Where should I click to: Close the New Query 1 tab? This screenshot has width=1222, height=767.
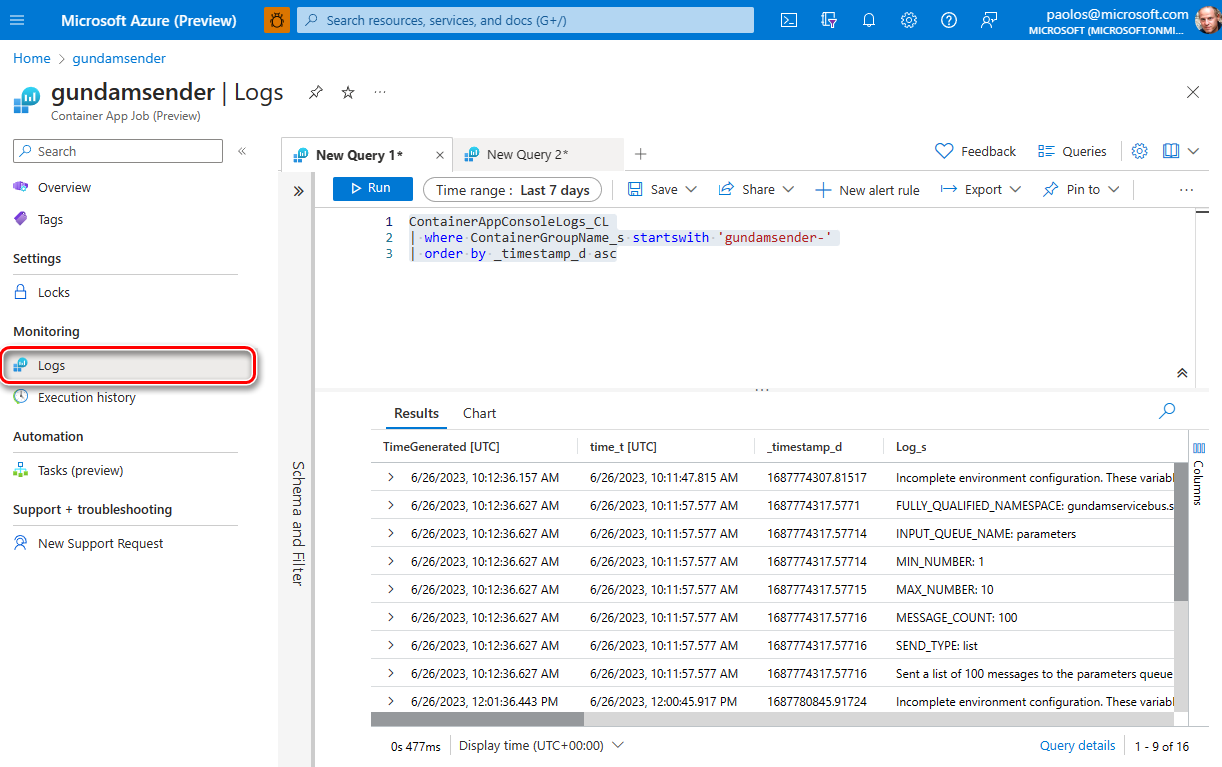(440, 155)
